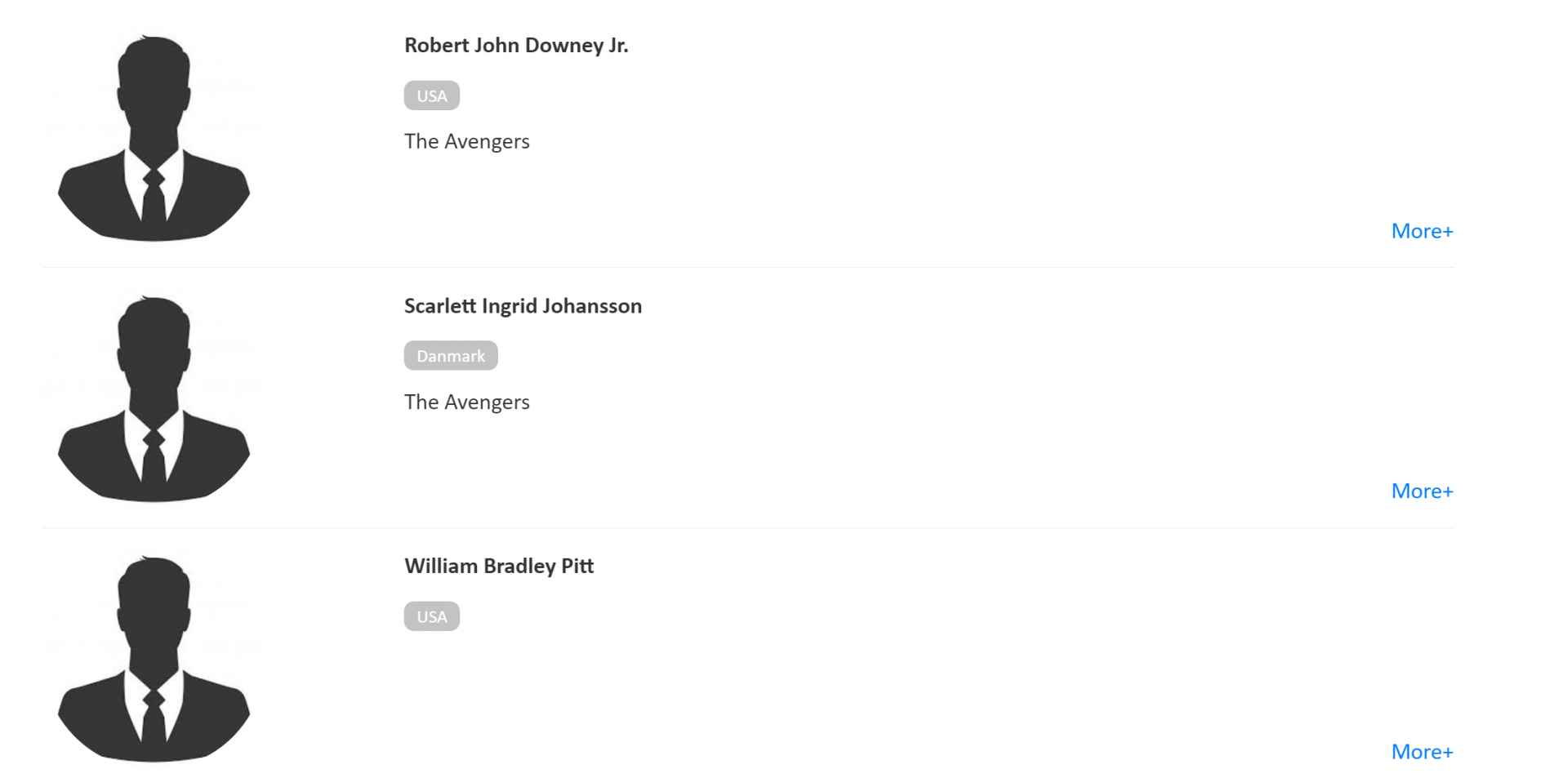The height and width of the screenshot is (778, 1568).
Task: Click the necktie on Pitt's silhouette avatar
Action: tap(154, 717)
